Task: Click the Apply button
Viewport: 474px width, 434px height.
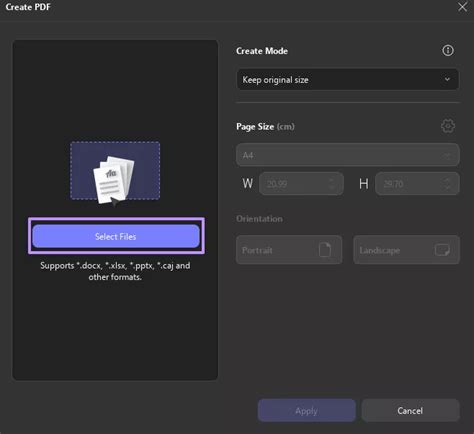Action: (306, 411)
